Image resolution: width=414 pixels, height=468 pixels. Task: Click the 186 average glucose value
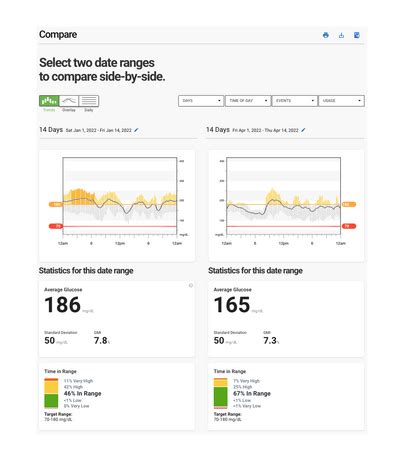[62, 305]
